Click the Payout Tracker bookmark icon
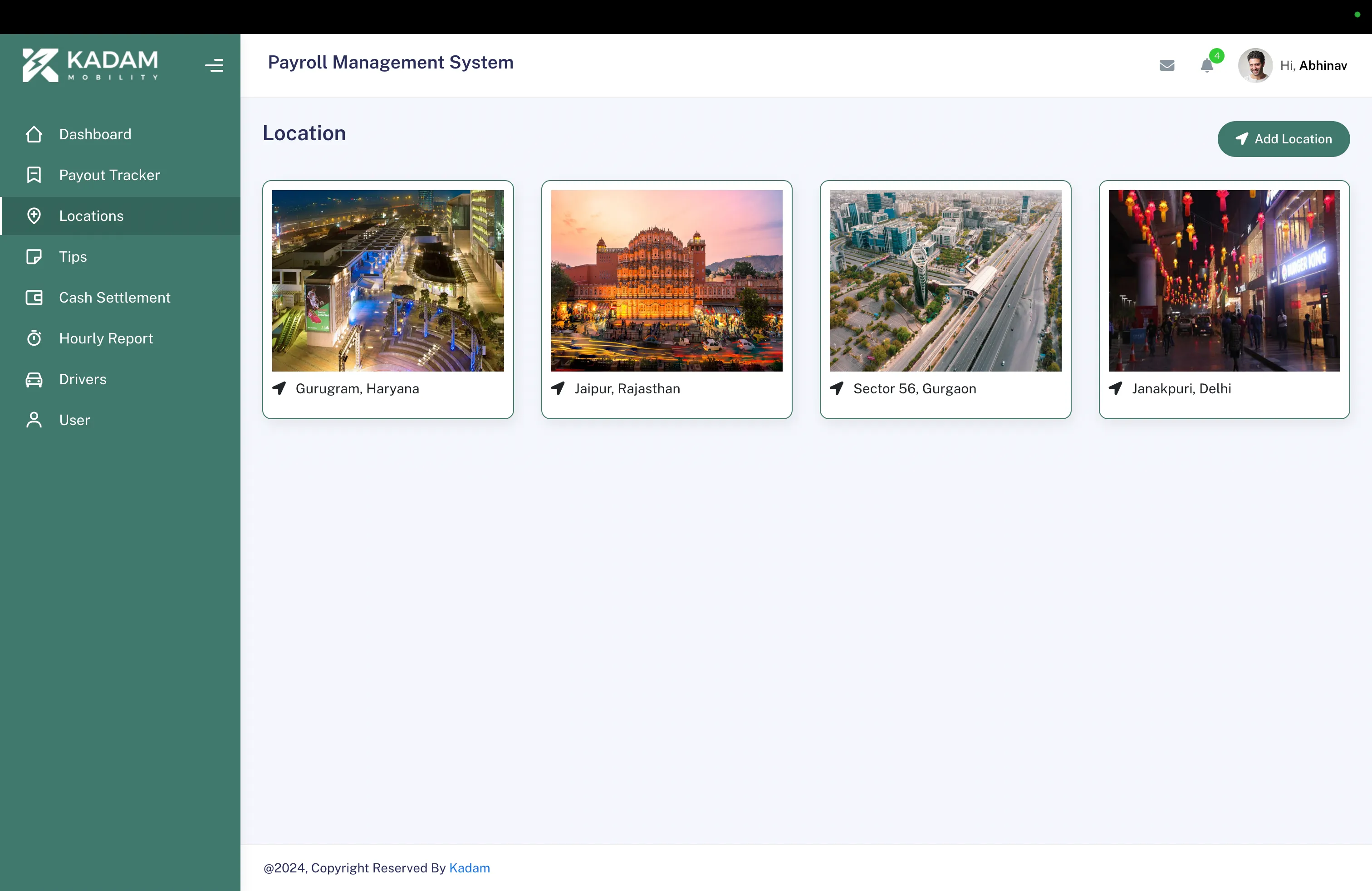The image size is (1372, 891). click(34, 175)
